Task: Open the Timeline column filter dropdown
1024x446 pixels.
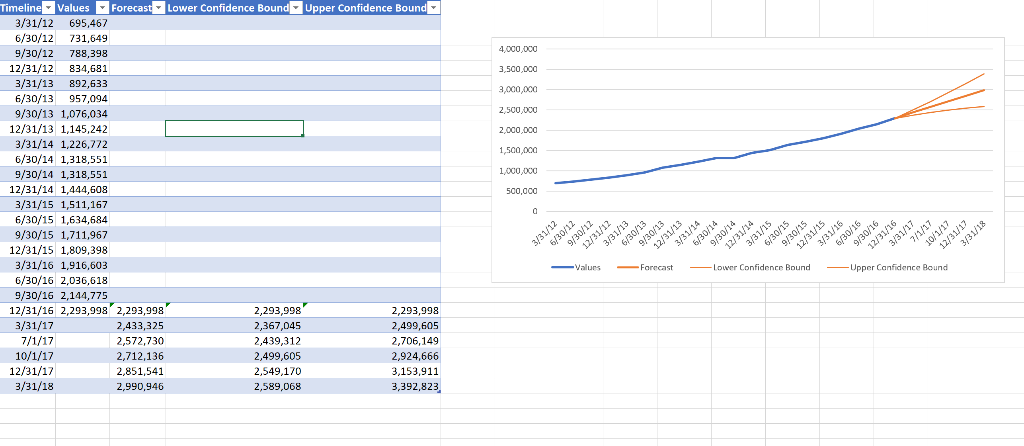Action: click(x=48, y=8)
